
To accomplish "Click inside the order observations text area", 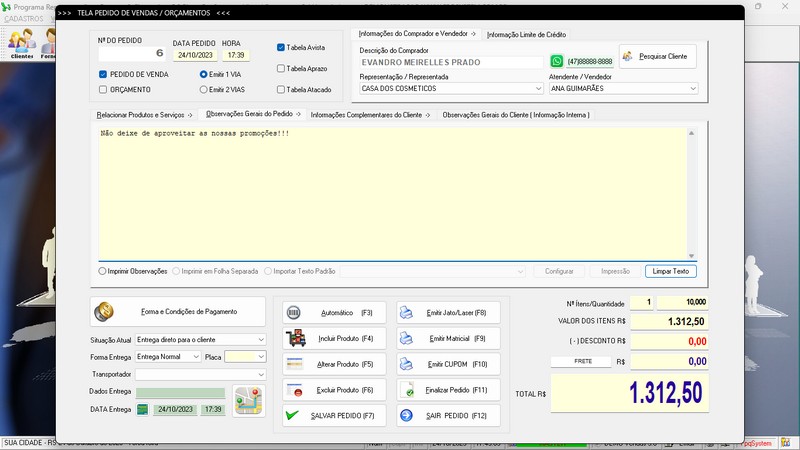I will [x=390, y=195].
